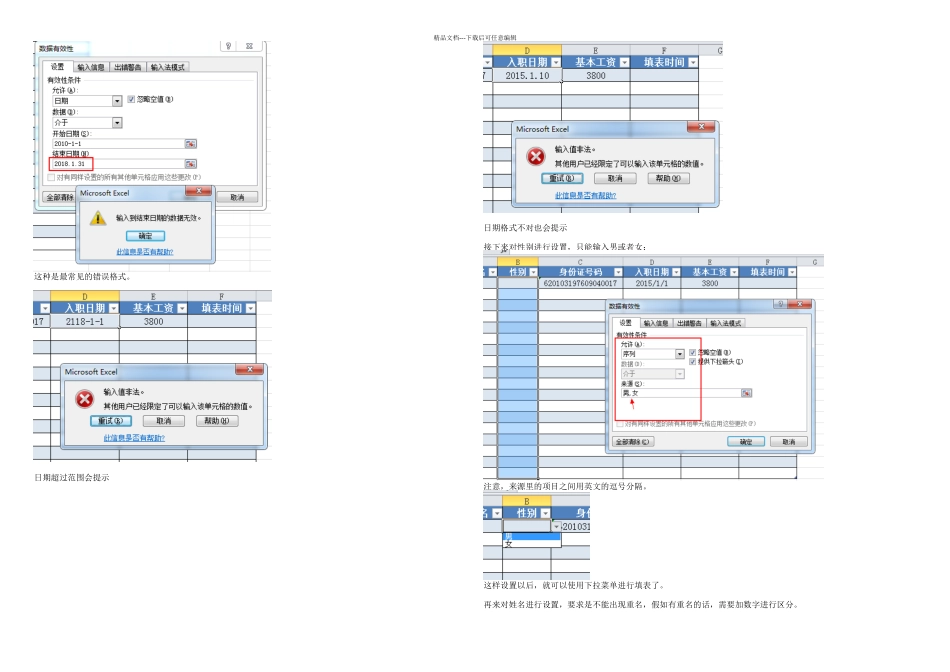
Task: Click the 结束日期 field containing 2018.1.31
Action: (x=118, y=164)
